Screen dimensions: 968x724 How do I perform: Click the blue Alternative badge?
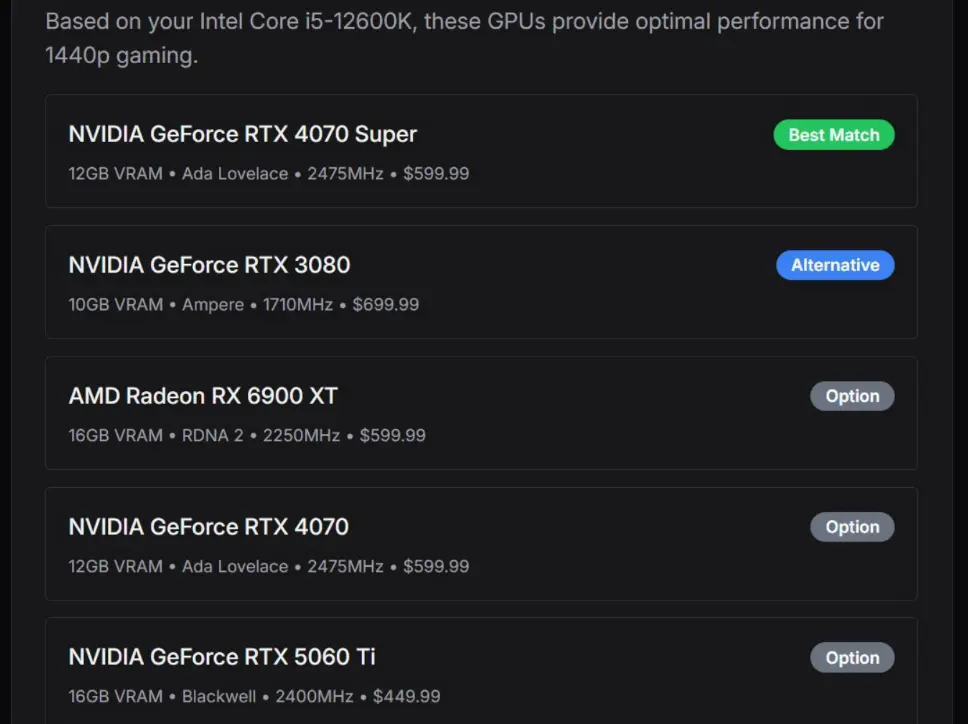[x=835, y=265]
